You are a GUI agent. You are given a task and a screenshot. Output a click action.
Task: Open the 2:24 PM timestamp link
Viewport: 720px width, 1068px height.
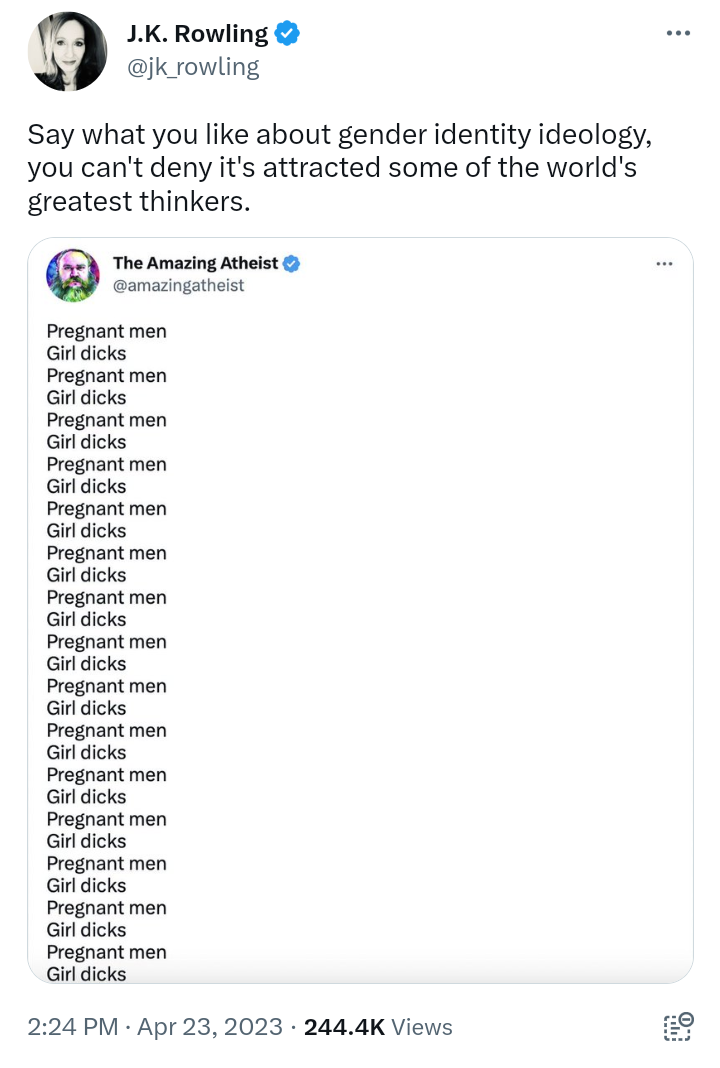(x=71, y=1027)
